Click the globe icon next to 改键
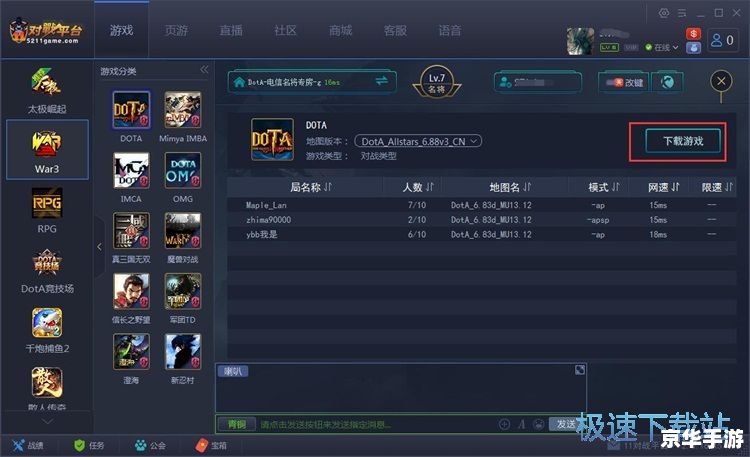Viewport: 750px width, 457px height. pos(667,82)
